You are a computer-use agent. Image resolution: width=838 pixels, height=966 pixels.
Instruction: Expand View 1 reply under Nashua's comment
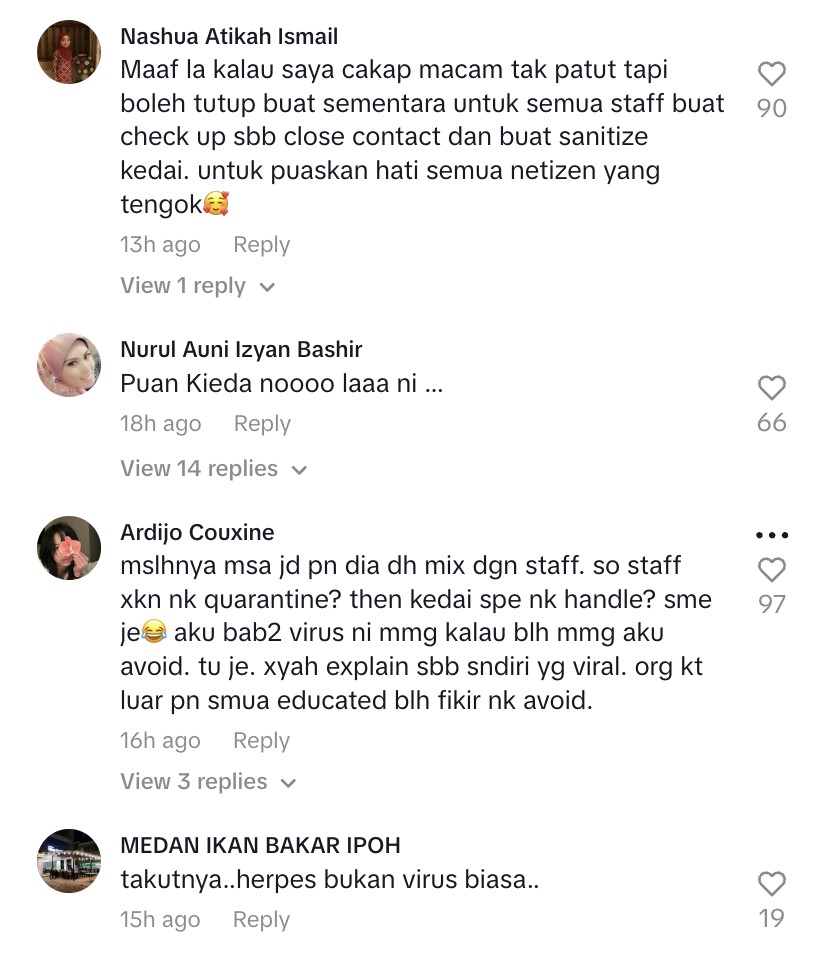coord(198,286)
